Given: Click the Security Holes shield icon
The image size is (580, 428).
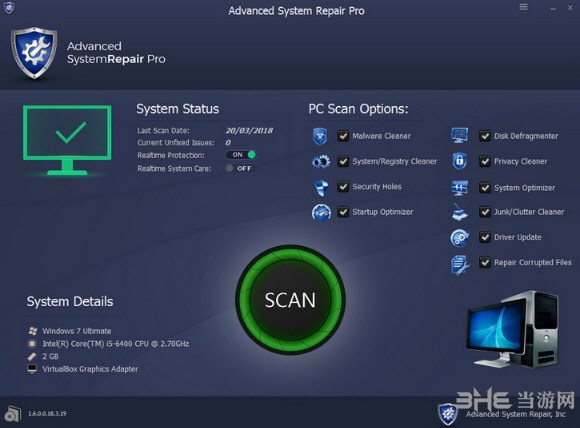Looking at the screenshot, I should point(321,187).
